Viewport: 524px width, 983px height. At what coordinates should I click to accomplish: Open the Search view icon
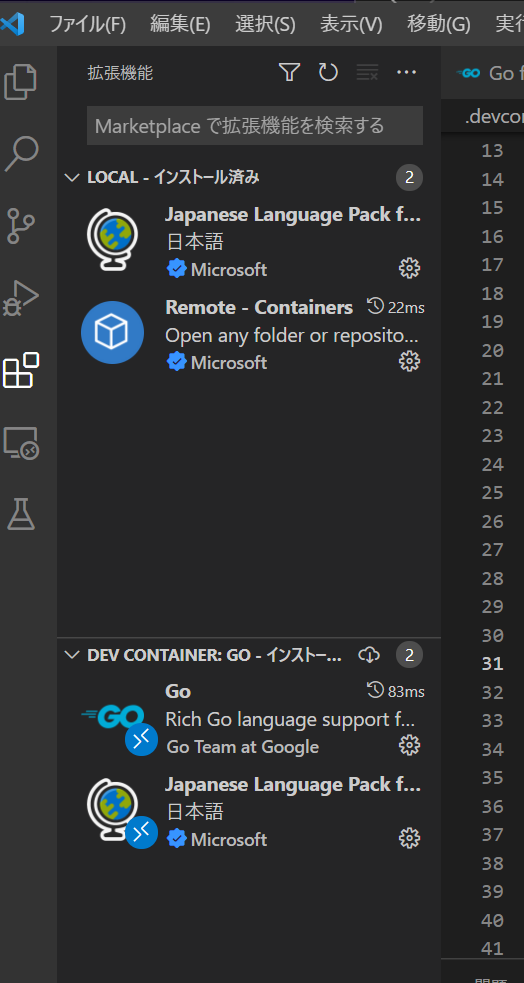pos(22,154)
